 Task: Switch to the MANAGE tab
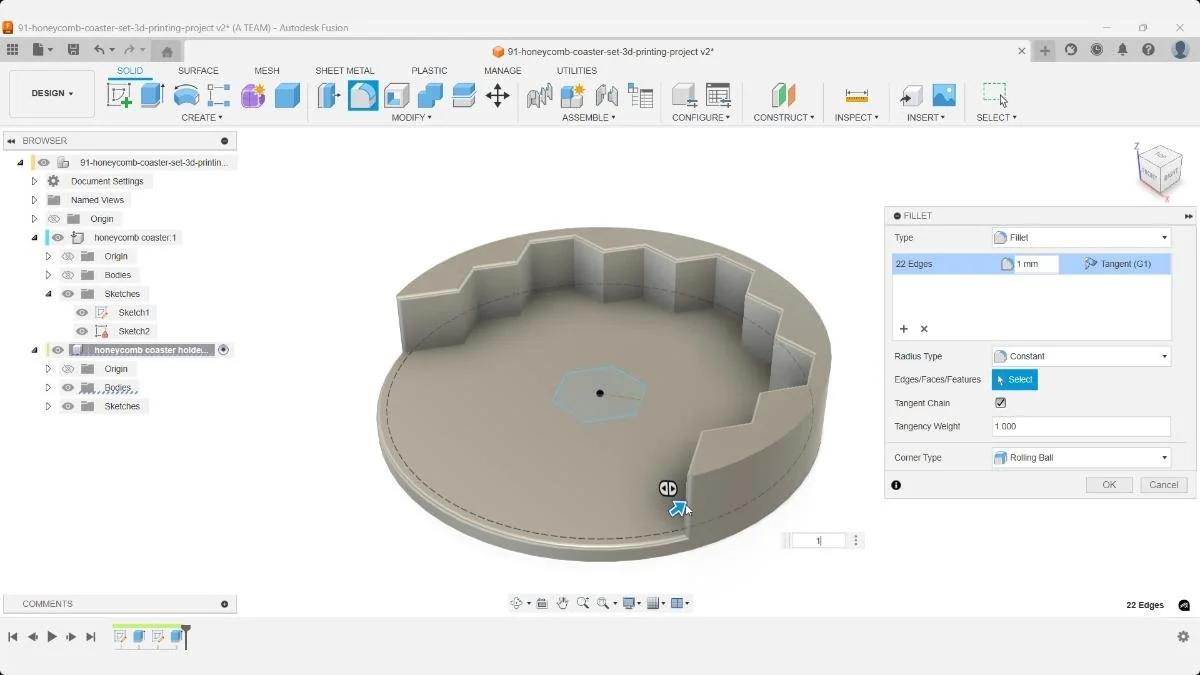[x=503, y=71]
